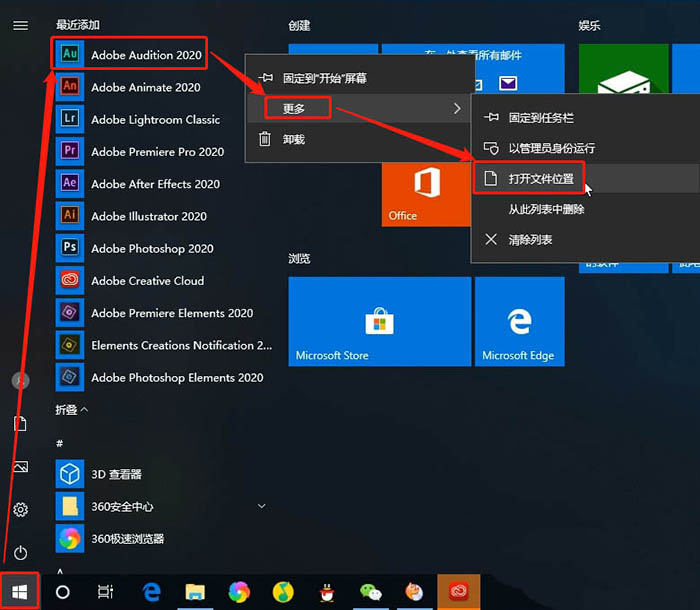Open Adobe Photoshop 2020 icon

pyautogui.click(x=70, y=247)
